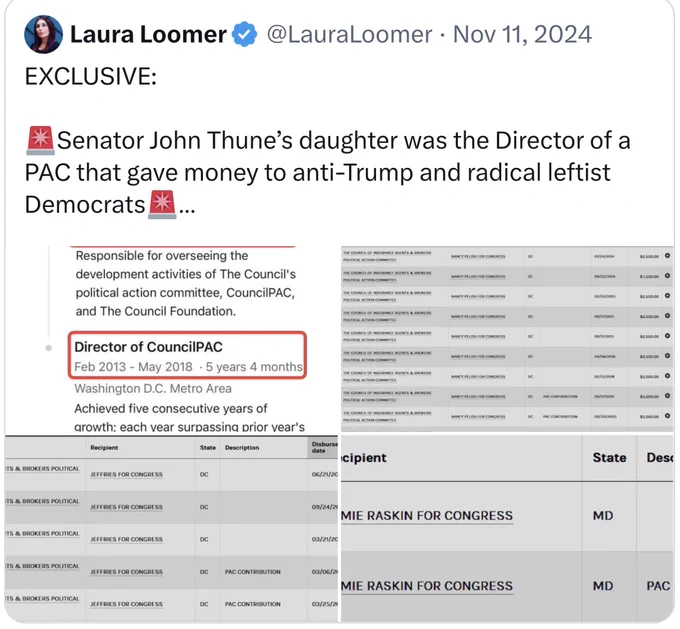Open Laura Loomer's profile avatar
The height and width of the screenshot is (629, 680).
click(43, 34)
